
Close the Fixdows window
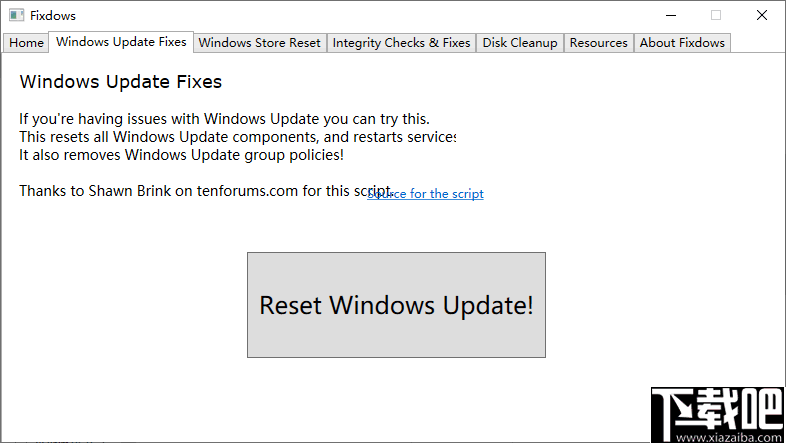pos(762,15)
